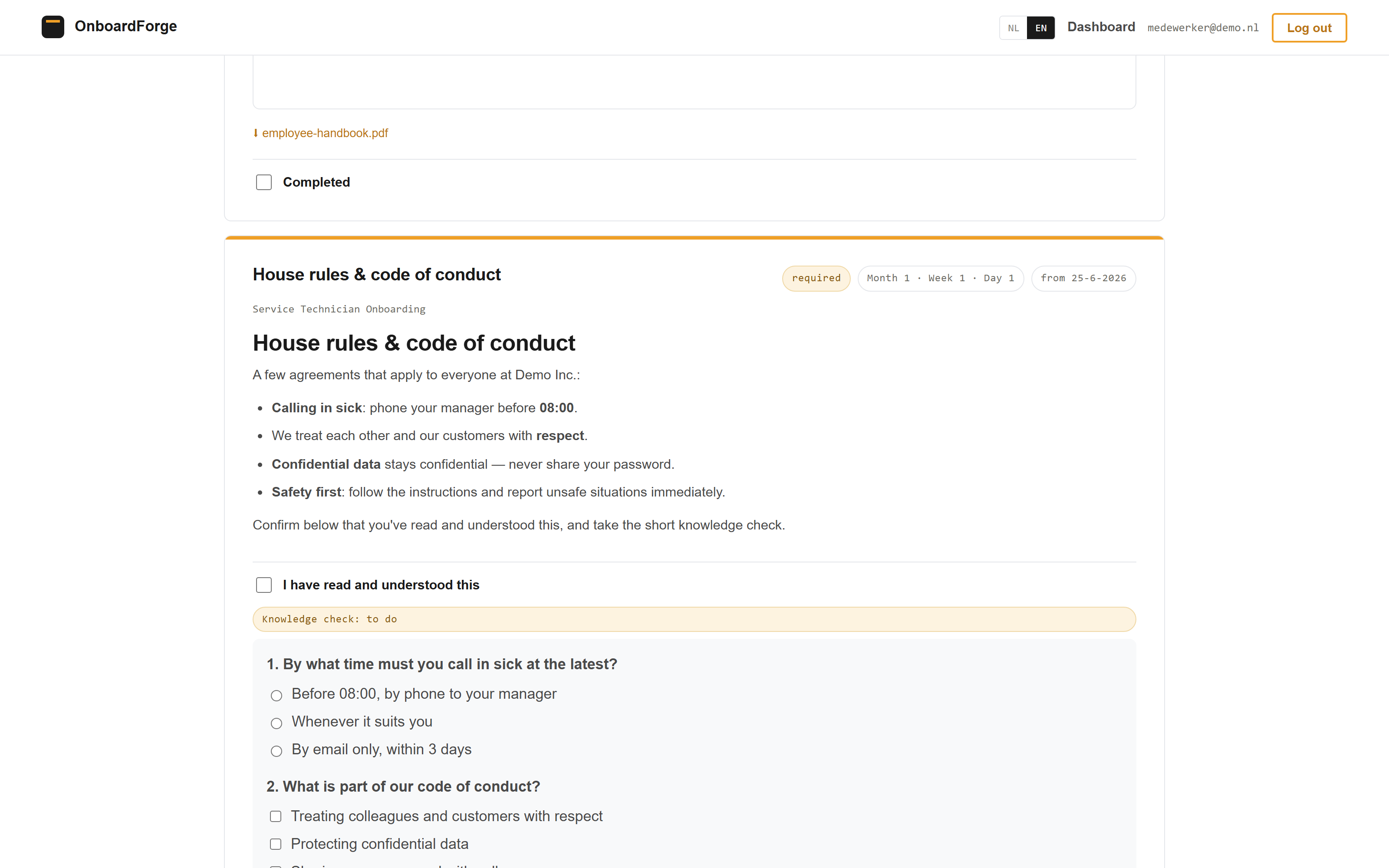
Task: Open the OnboardForge home title link
Action: [x=125, y=26]
